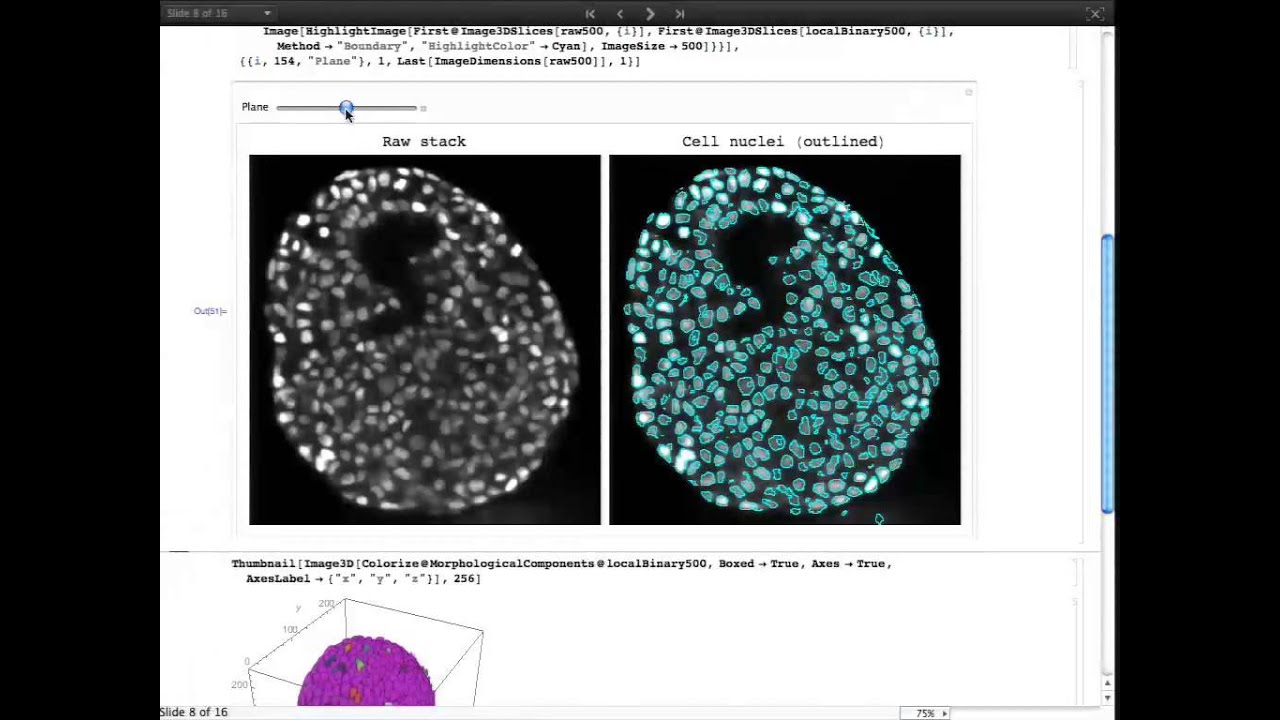Expand the Plane slider controls
Image resolution: width=1280 pixels, height=720 pixels.
coord(423,108)
